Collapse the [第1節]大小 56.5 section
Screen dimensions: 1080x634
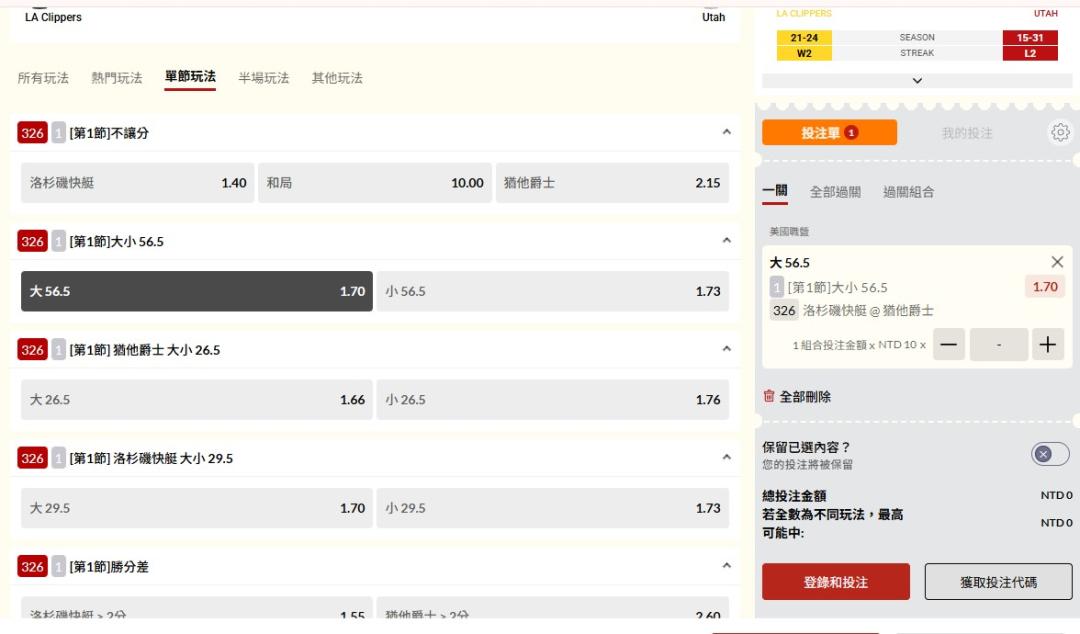click(726, 241)
